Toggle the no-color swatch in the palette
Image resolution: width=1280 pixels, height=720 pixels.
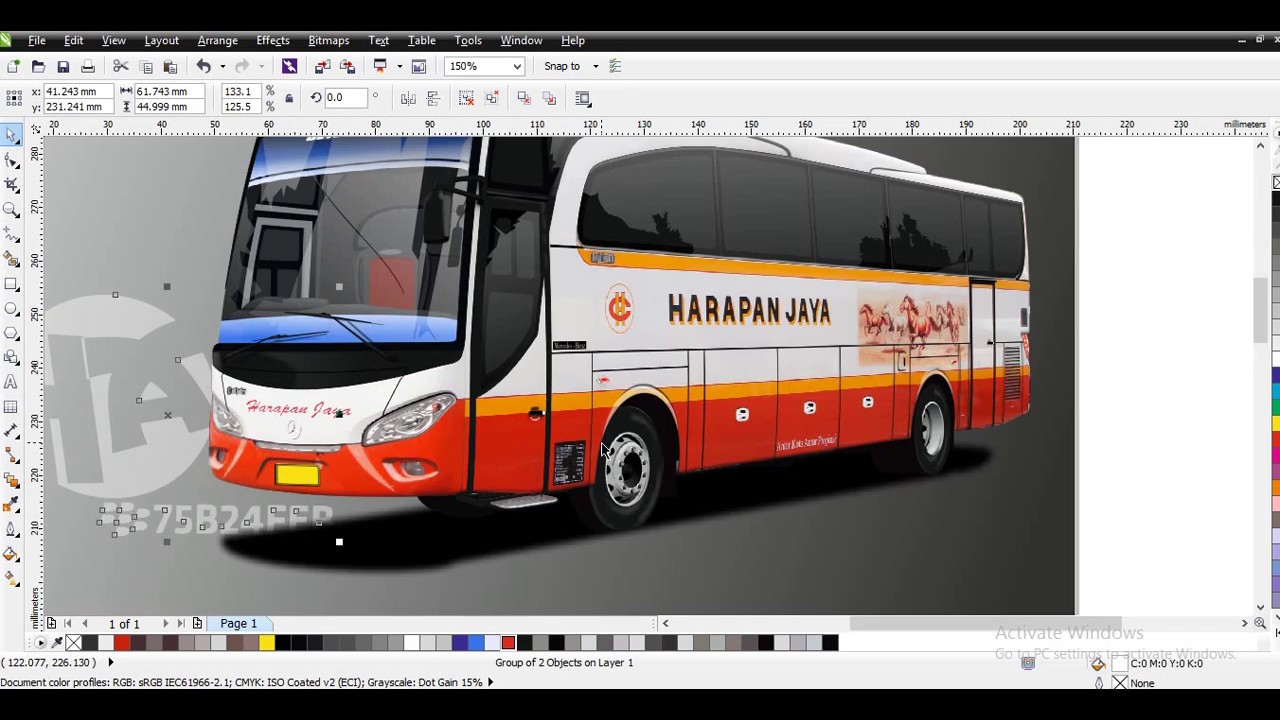click(74, 643)
